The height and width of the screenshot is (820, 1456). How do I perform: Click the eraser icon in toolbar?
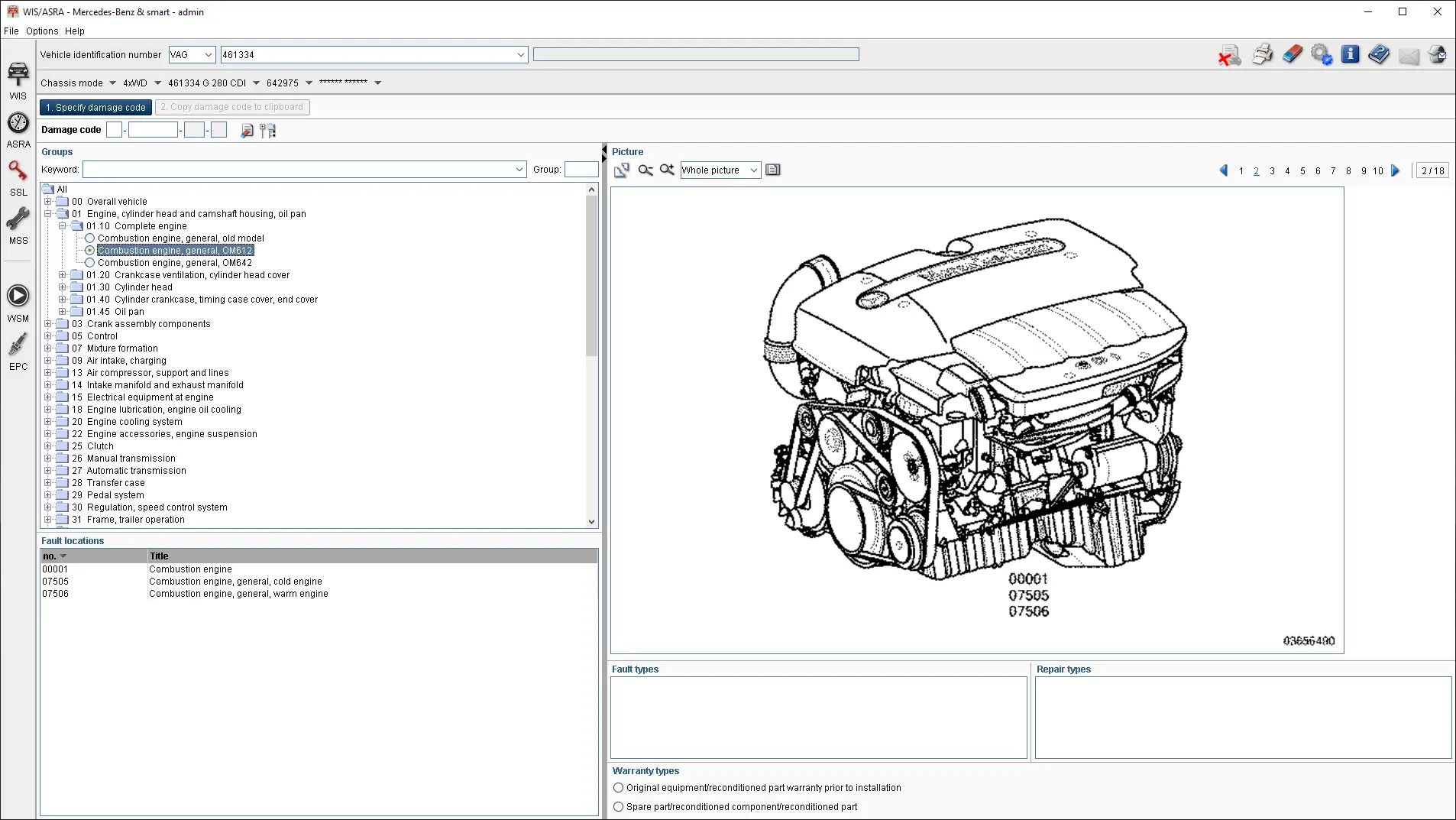coord(1292,55)
